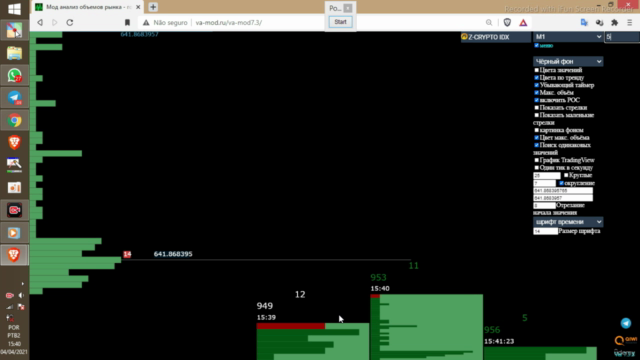This screenshot has width=640, height=360.
Task: Open Telegram from the taskbar
Action: pos(14,98)
